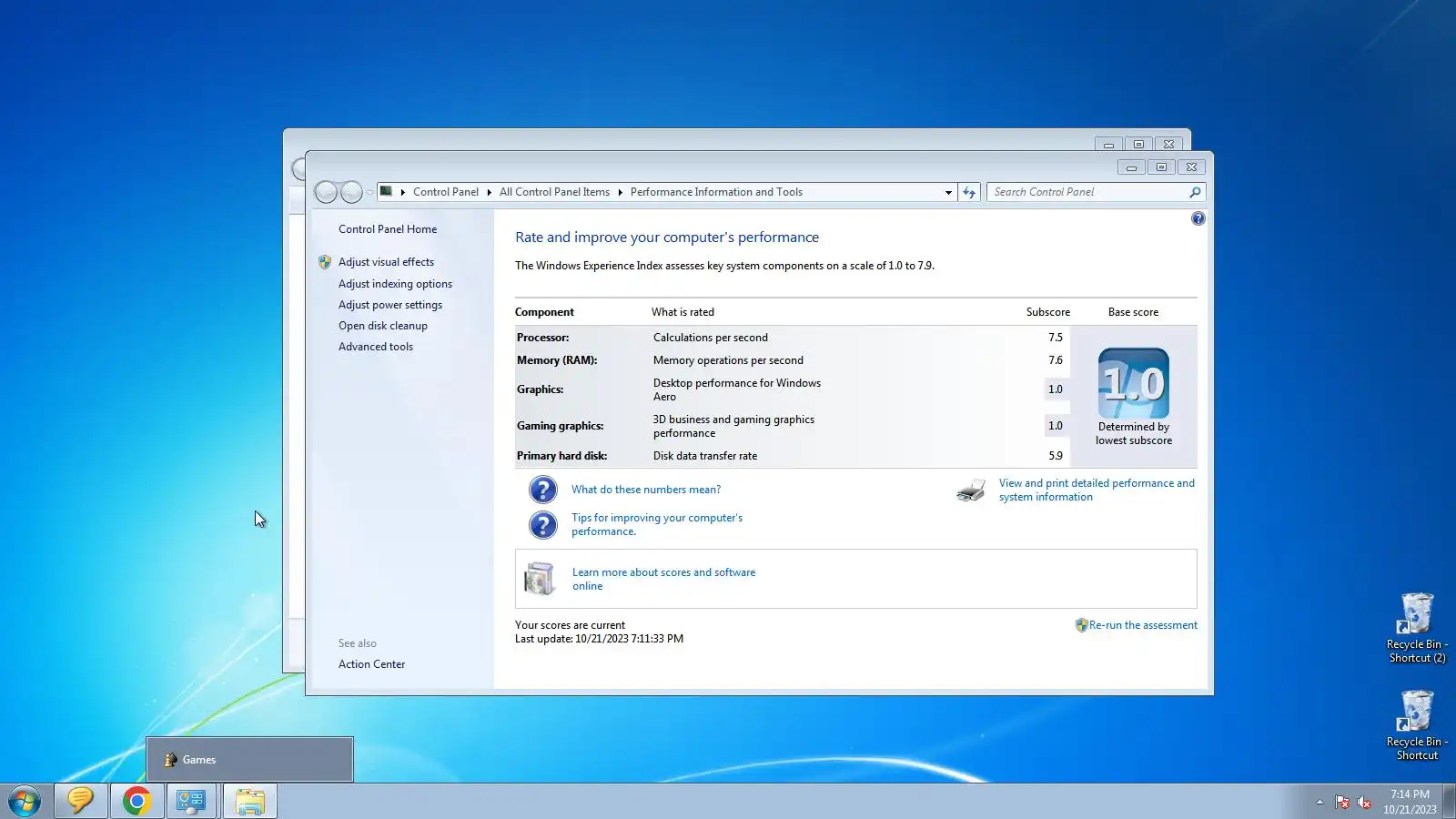This screenshot has width=1456, height=819.
Task: Launch Google Chrome from taskbar
Action: (137, 802)
